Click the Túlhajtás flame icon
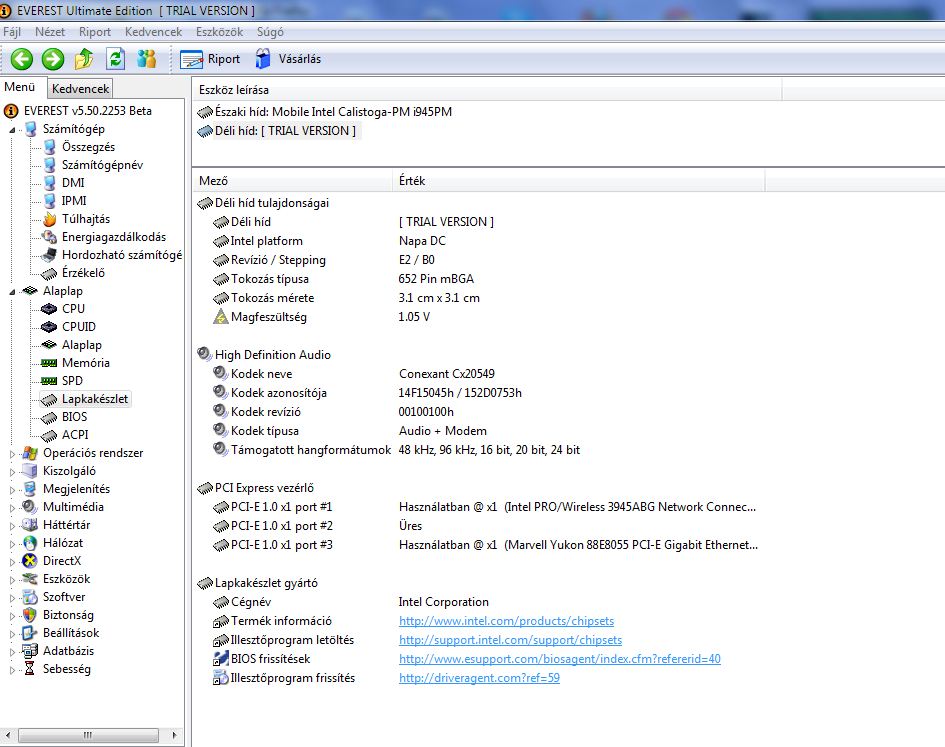Screen dimensions: 945x747 pyautogui.click(x=49, y=219)
